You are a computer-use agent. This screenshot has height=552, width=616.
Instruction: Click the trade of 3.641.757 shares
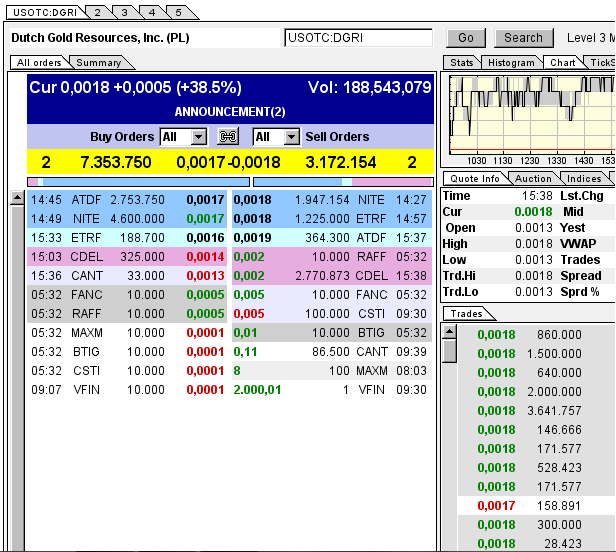click(536, 411)
